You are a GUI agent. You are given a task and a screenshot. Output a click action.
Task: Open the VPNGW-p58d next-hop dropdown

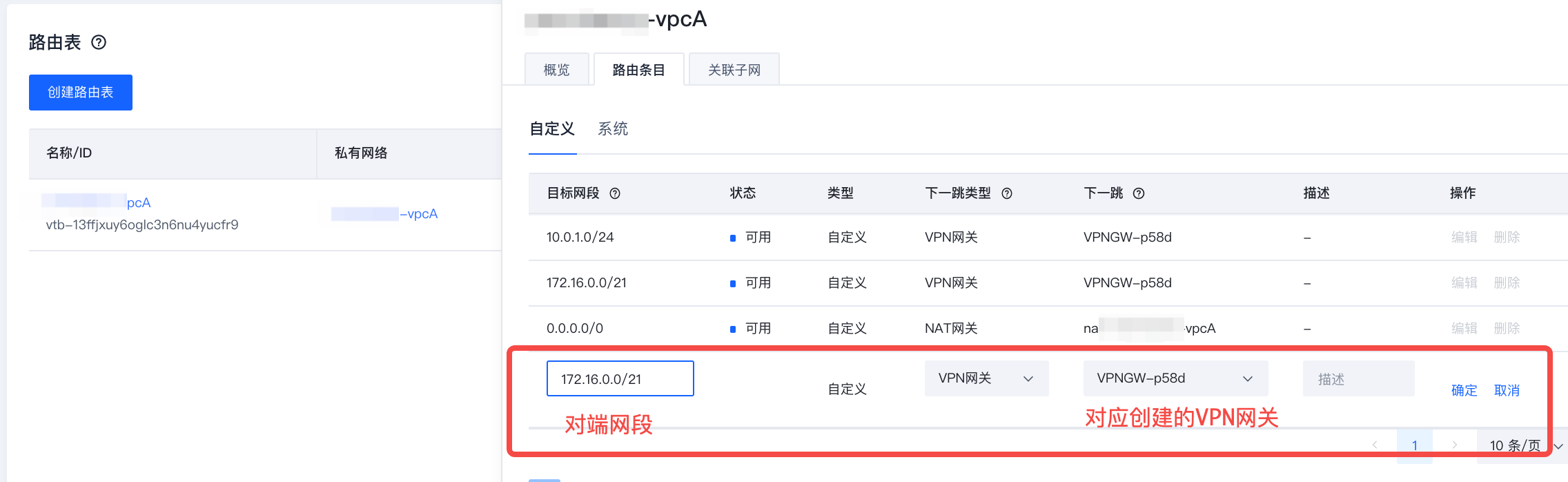(1175, 378)
